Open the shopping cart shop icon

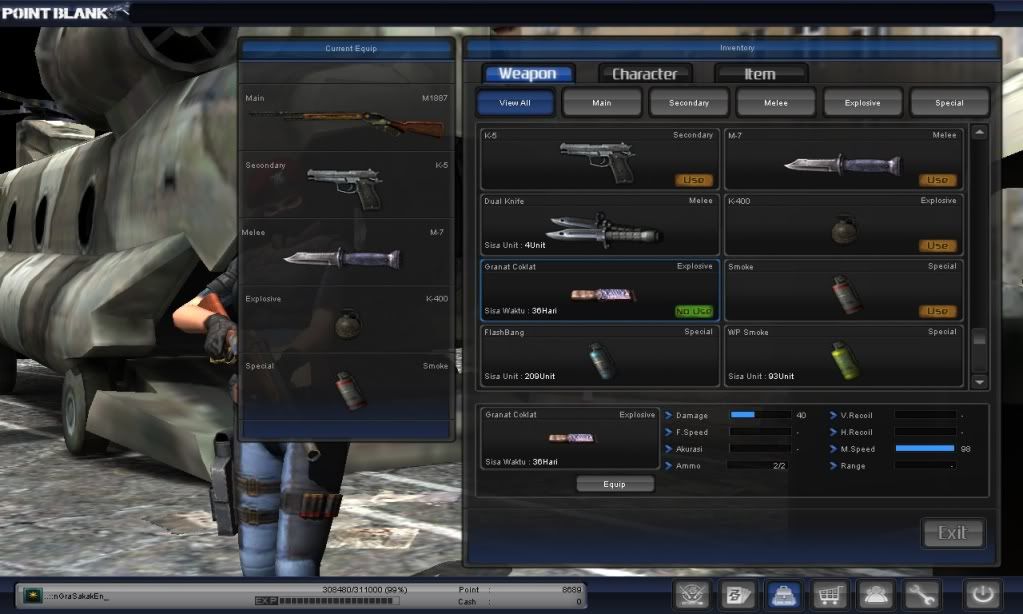click(x=829, y=594)
